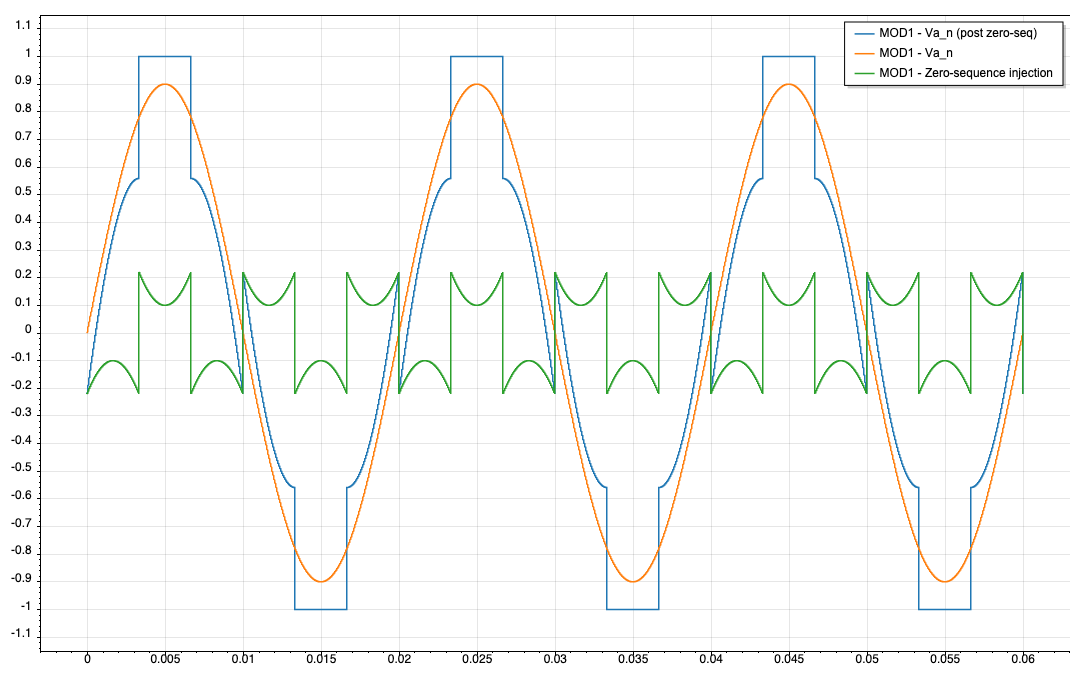Click the 0.03 x-axis tick label
Image resolution: width=1070 pixels, height=677 pixels.
coord(555,660)
